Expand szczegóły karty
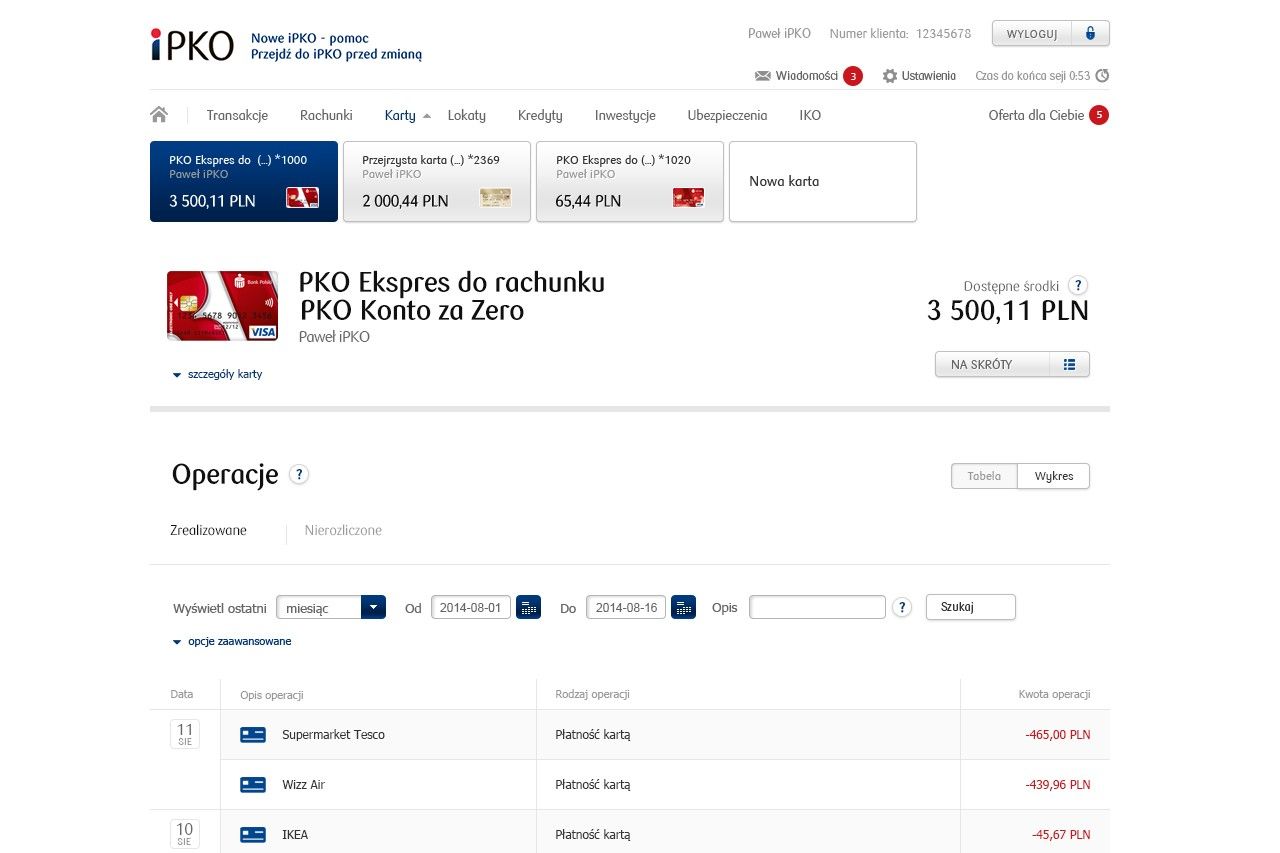Viewport: 1280px width, 853px height. tap(217, 374)
